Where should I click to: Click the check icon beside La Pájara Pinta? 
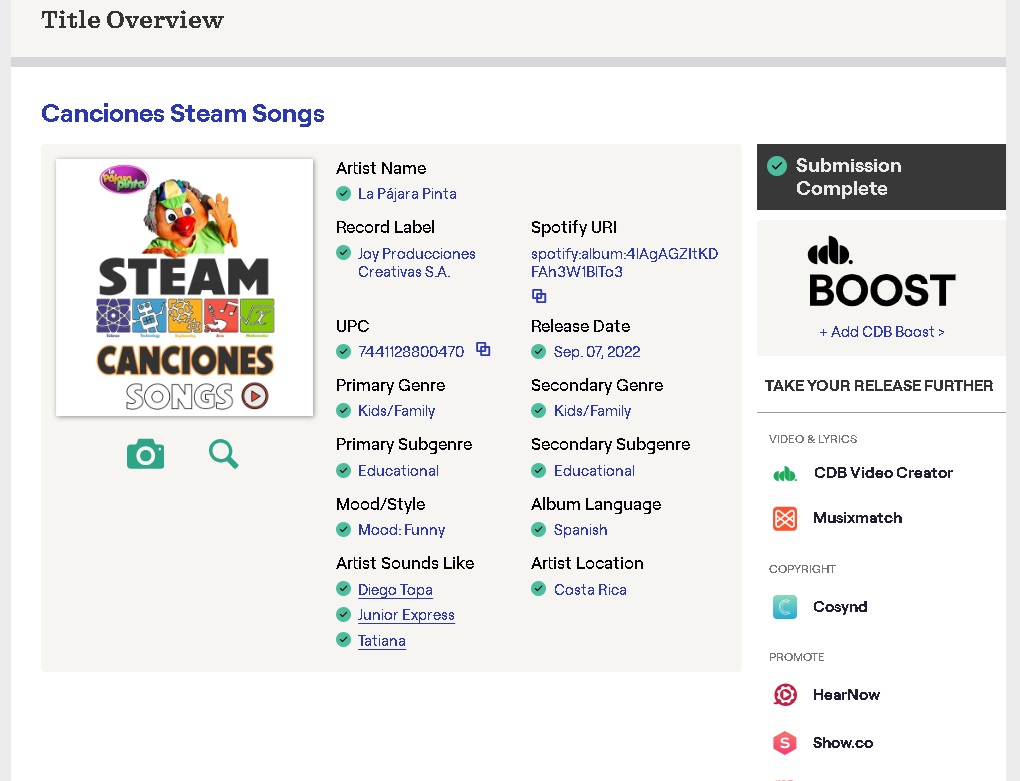[343, 193]
